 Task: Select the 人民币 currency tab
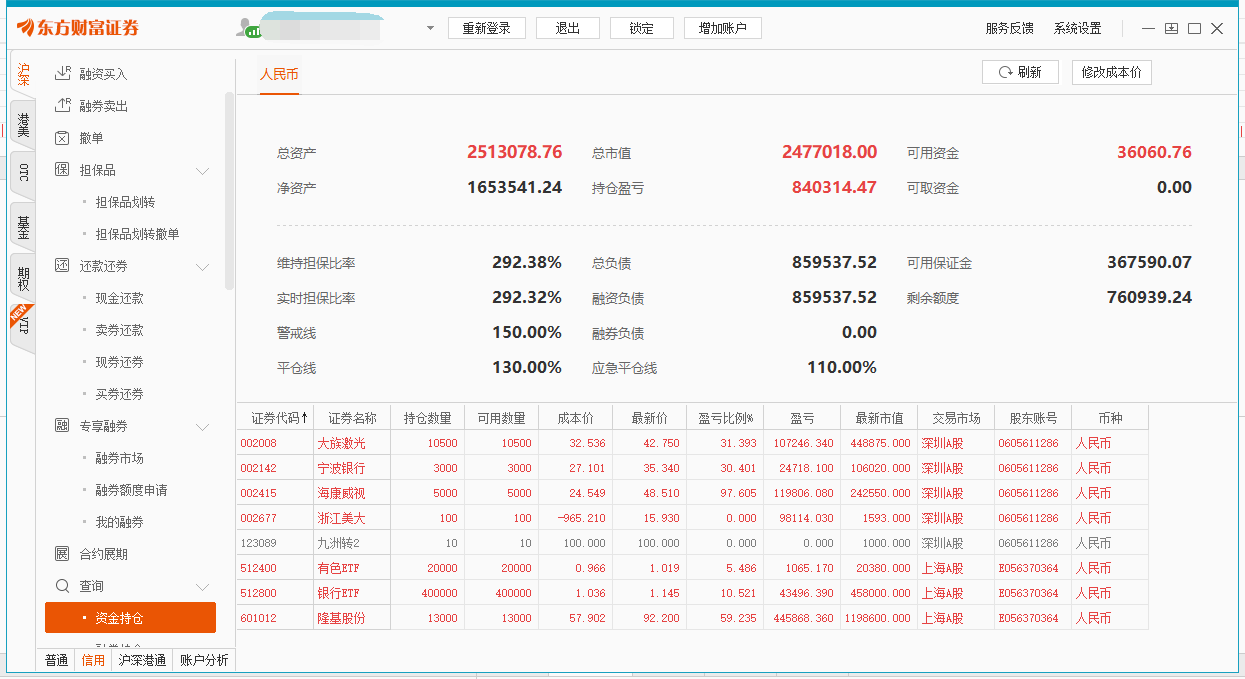(279, 74)
